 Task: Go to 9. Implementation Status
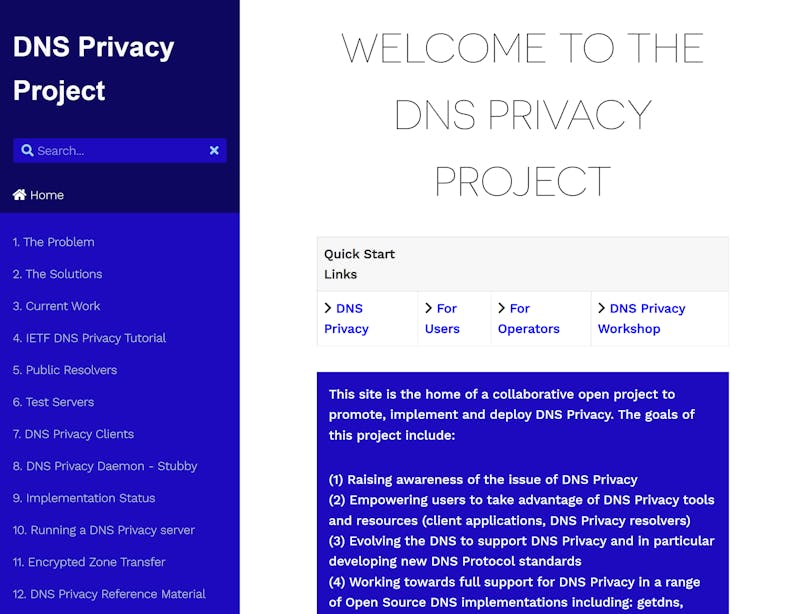pos(84,498)
